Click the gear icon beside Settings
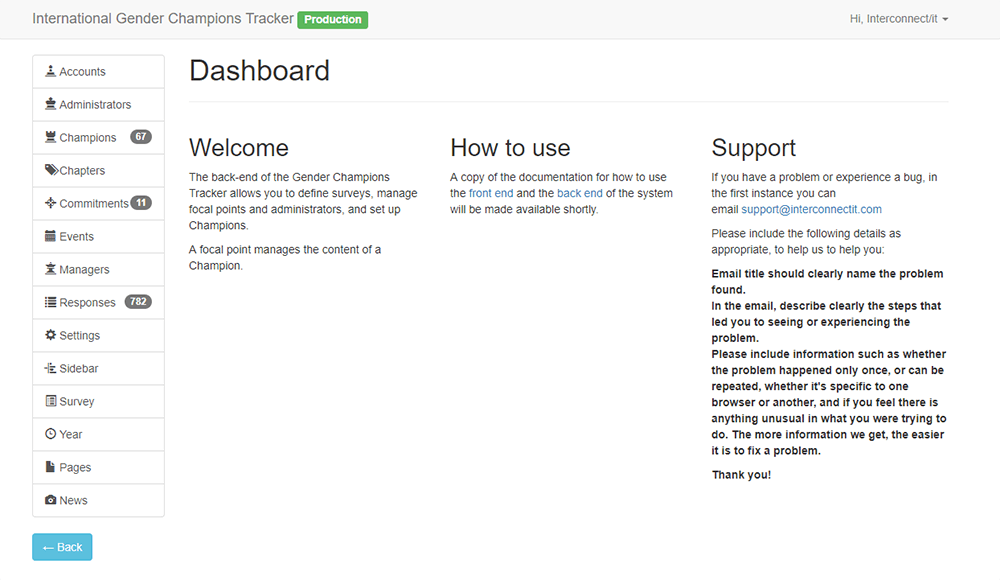1000x580 pixels. 50,336
